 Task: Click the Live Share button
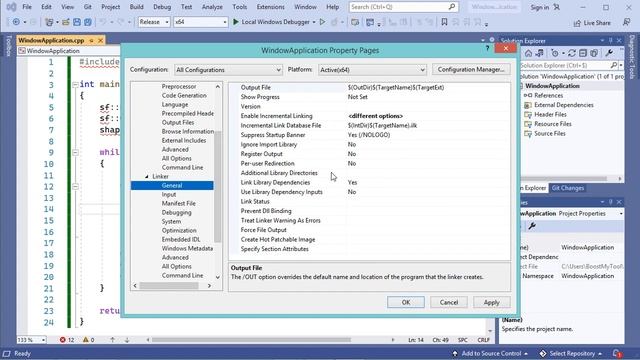[592, 23]
